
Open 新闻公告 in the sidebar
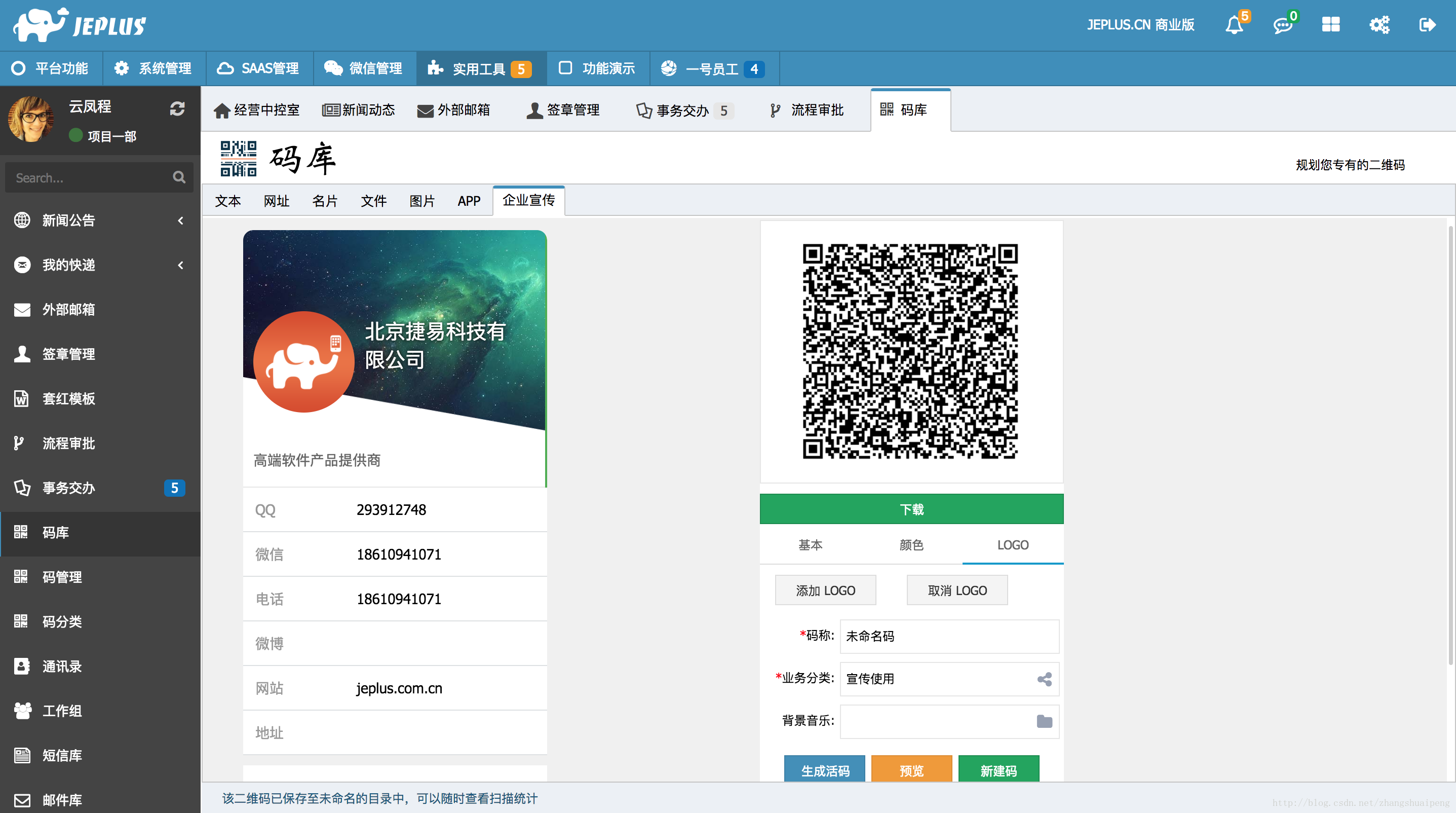(100, 220)
